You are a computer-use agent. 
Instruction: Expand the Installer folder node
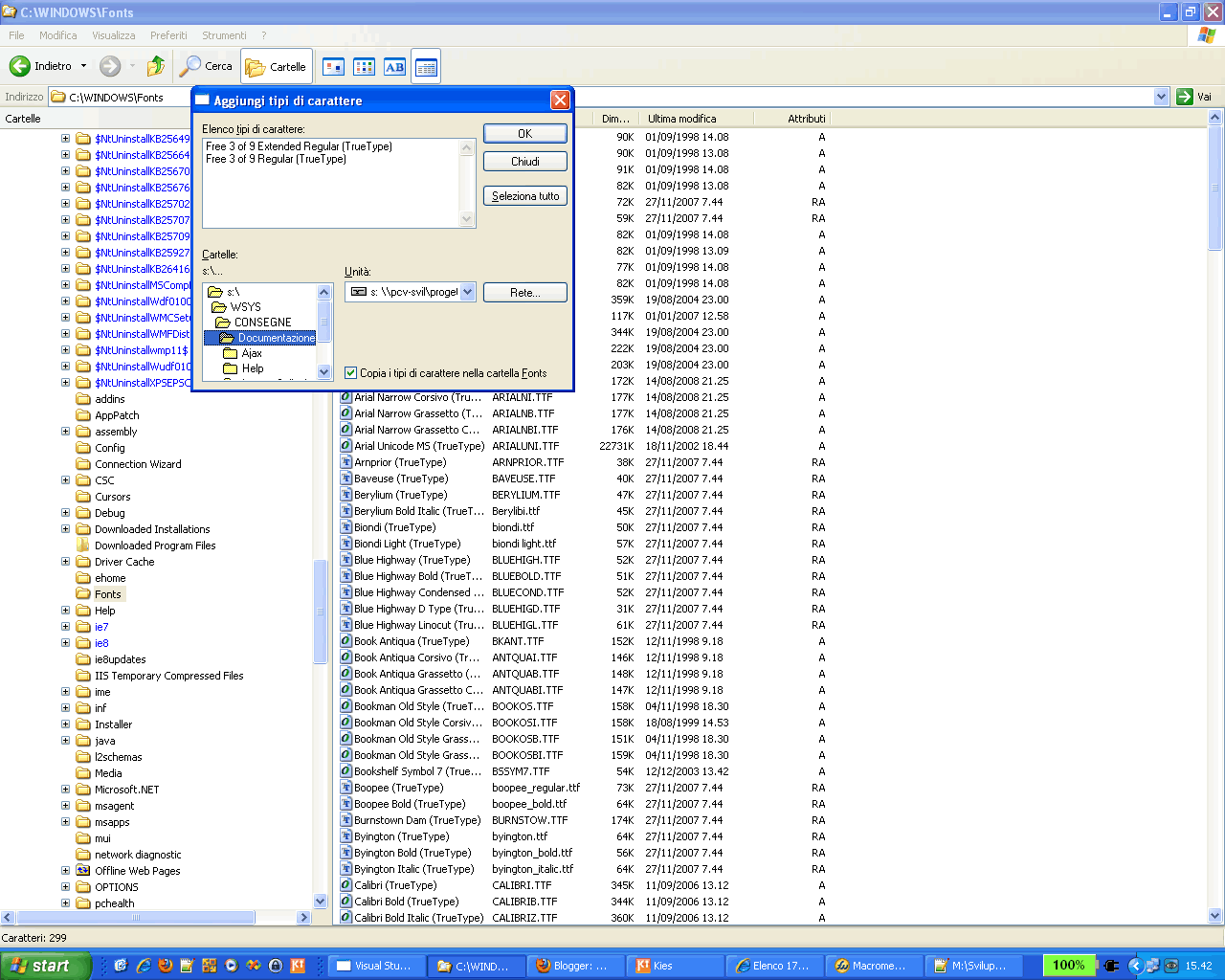[x=65, y=724]
